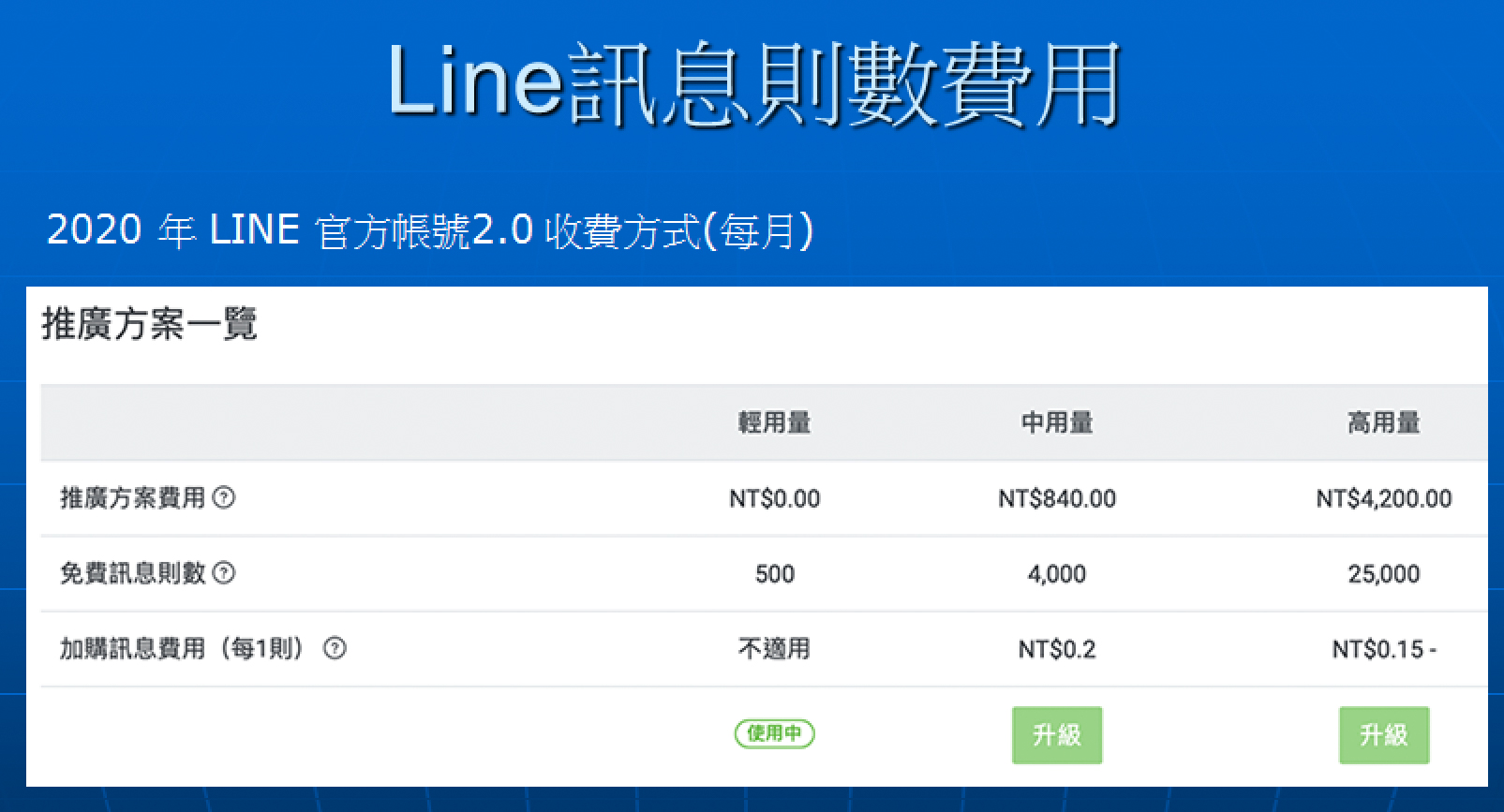Click the 不適用 cell
Viewport: 1504px width, 812px height.
(x=775, y=649)
